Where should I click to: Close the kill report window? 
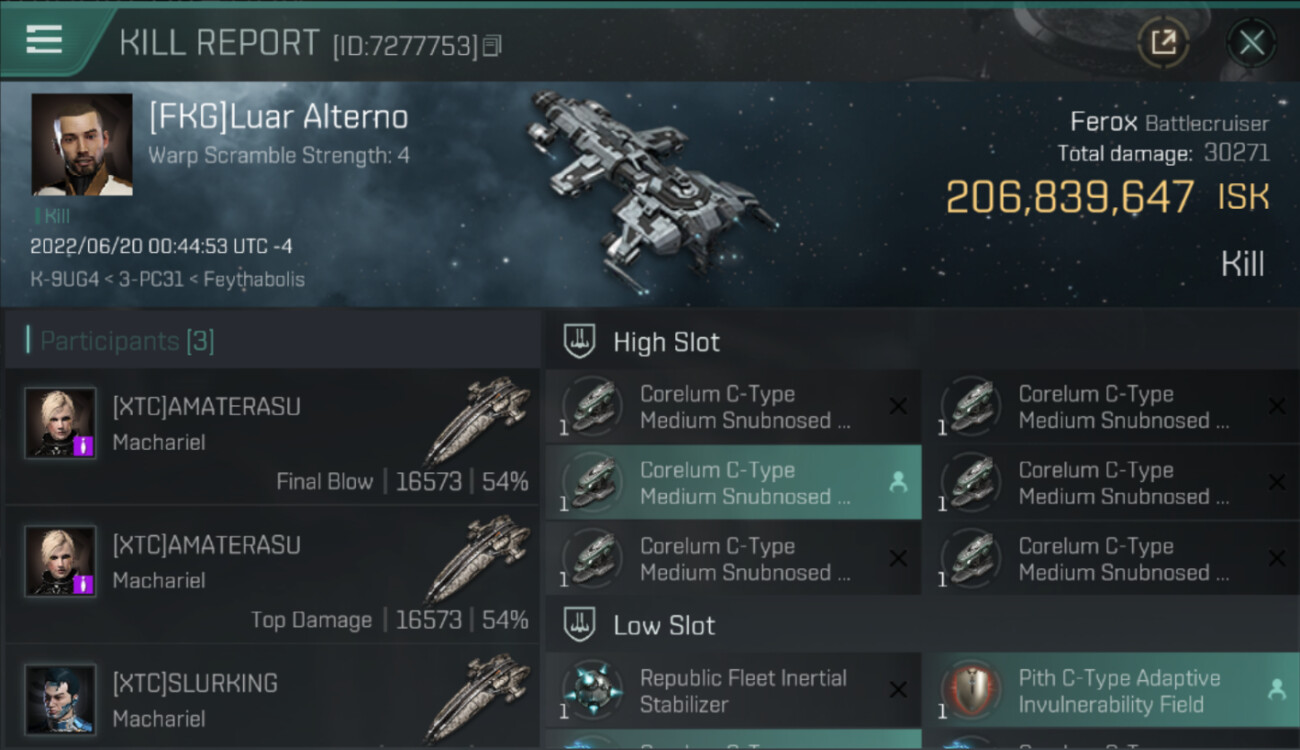(1251, 42)
